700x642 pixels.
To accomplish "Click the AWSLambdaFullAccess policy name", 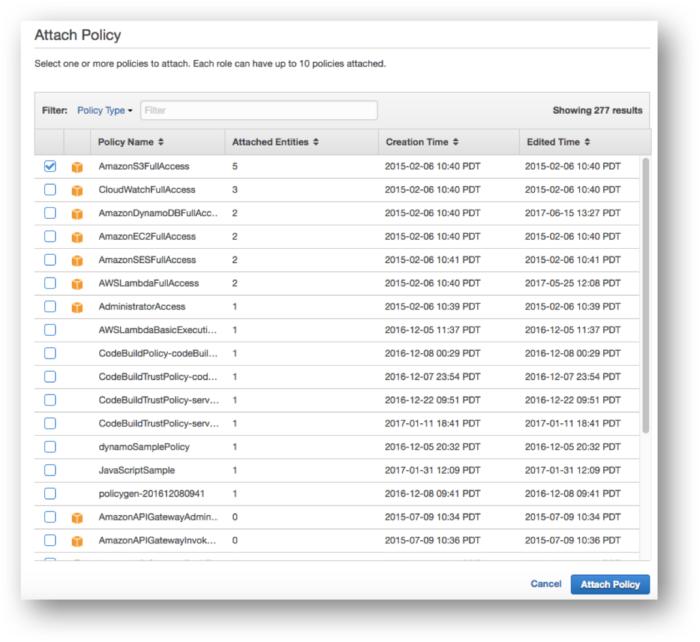I will (x=149, y=283).
